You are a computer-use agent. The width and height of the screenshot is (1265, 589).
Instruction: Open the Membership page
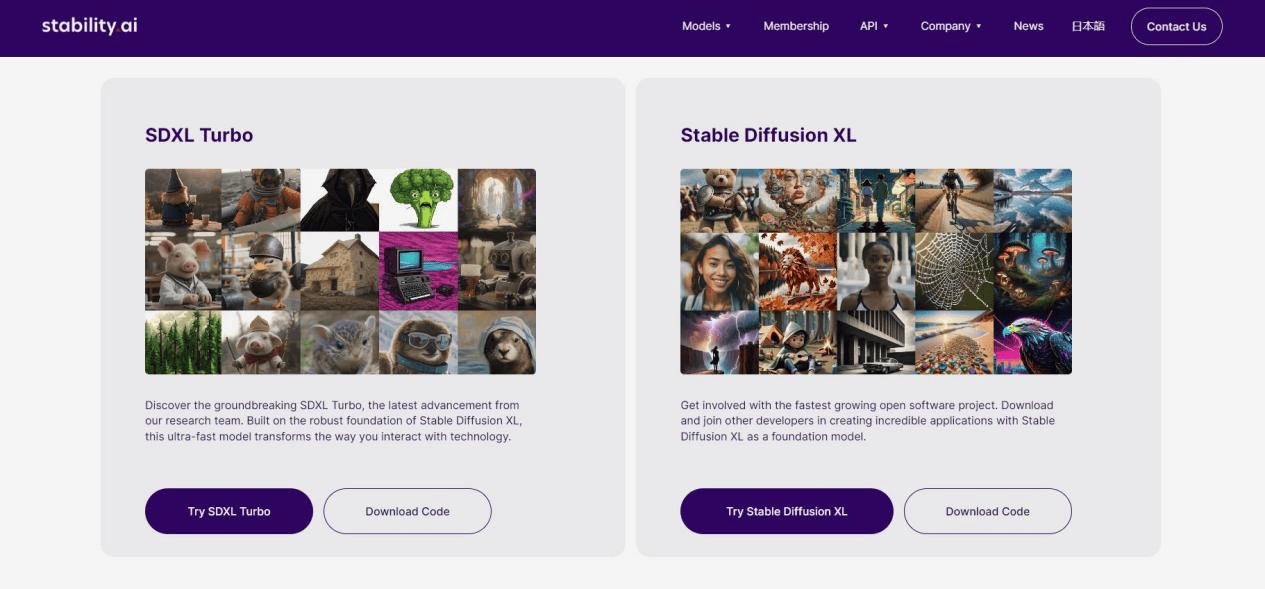[796, 26]
